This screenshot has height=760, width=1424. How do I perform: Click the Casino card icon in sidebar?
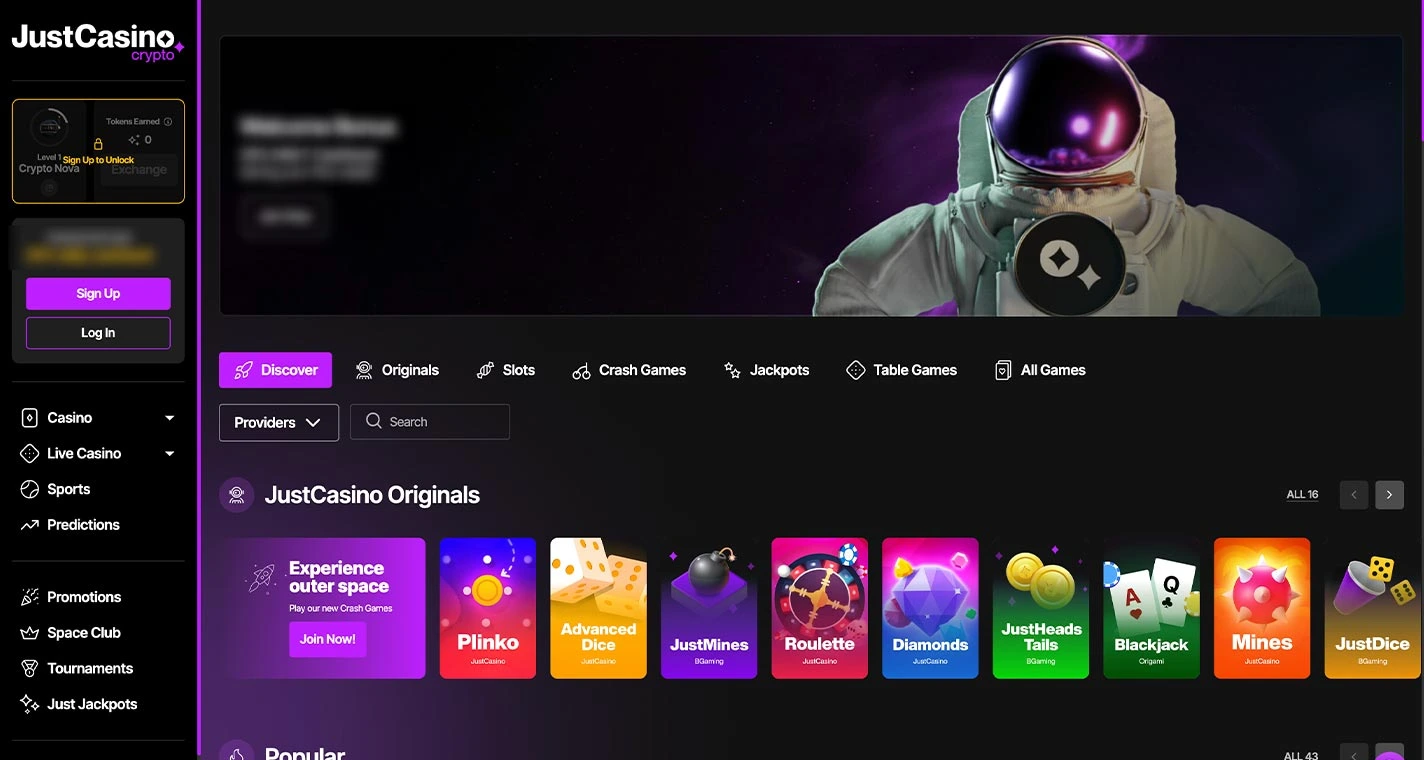[30, 418]
